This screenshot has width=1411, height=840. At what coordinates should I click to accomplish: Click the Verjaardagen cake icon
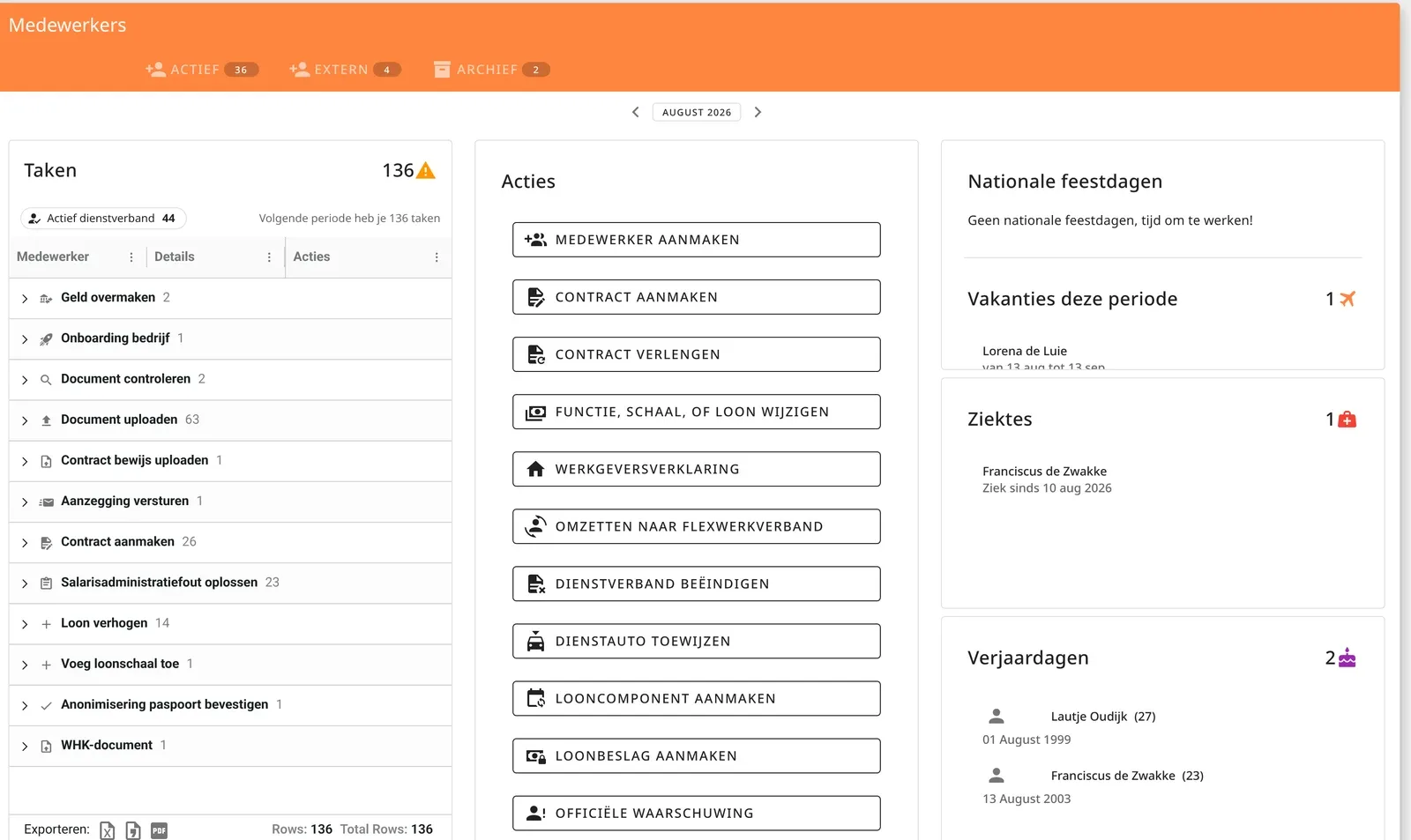click(x=1348, y=658)
